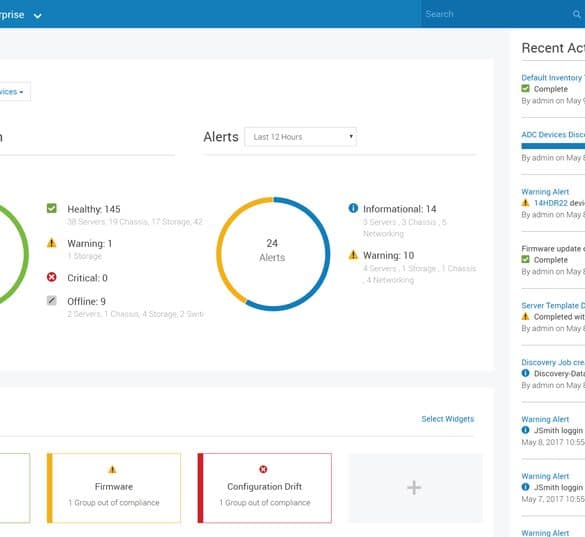Select Warning: 10 alerts entry
585x537 pixels.
[x=388, y=256]
